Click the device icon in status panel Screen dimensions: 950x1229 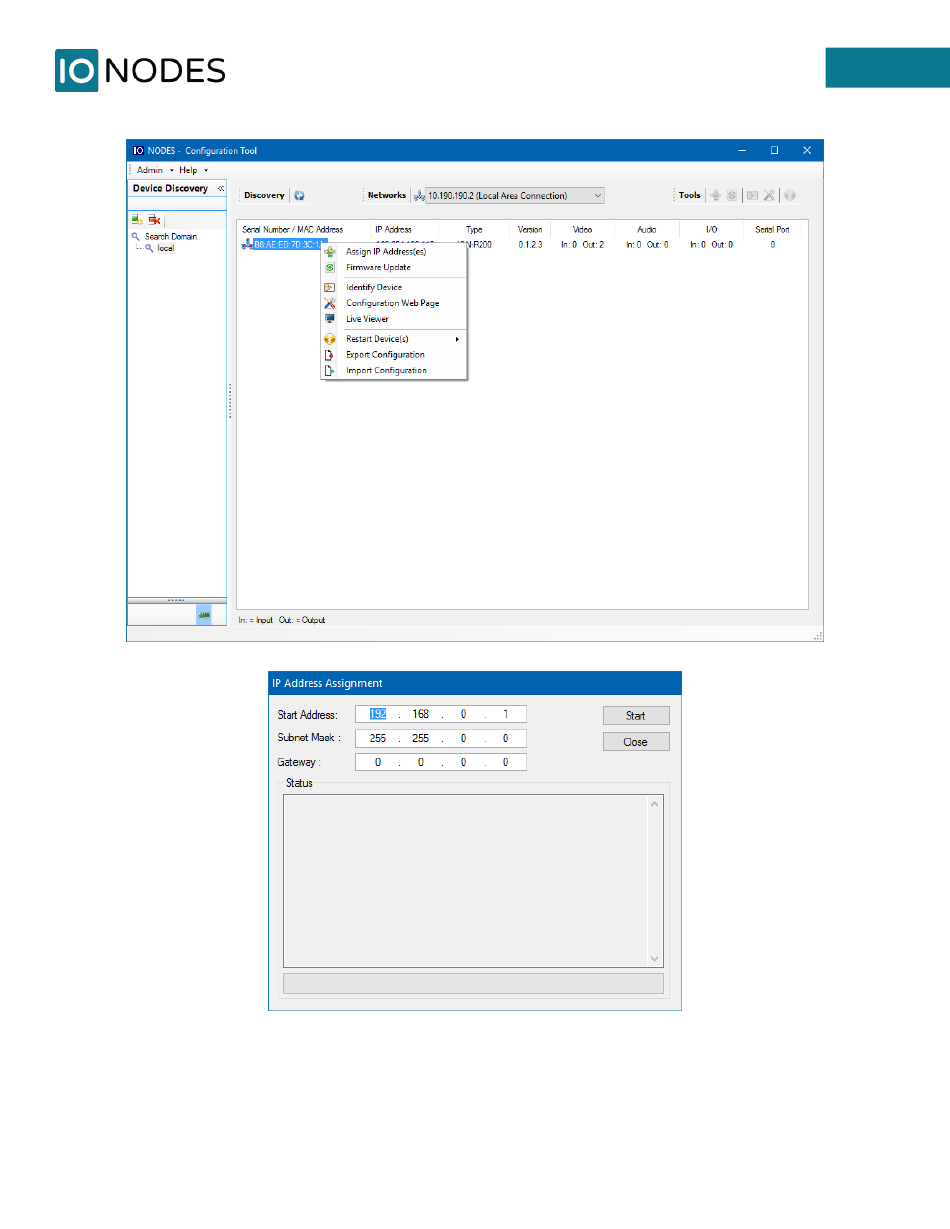(204, 615)
